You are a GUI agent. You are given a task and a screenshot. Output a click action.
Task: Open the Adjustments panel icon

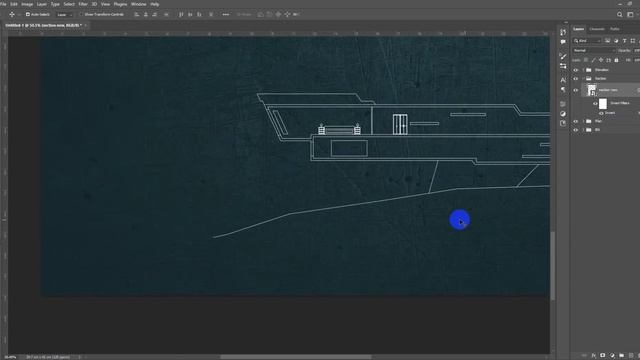pyautogui.click(x=563, y=113)
